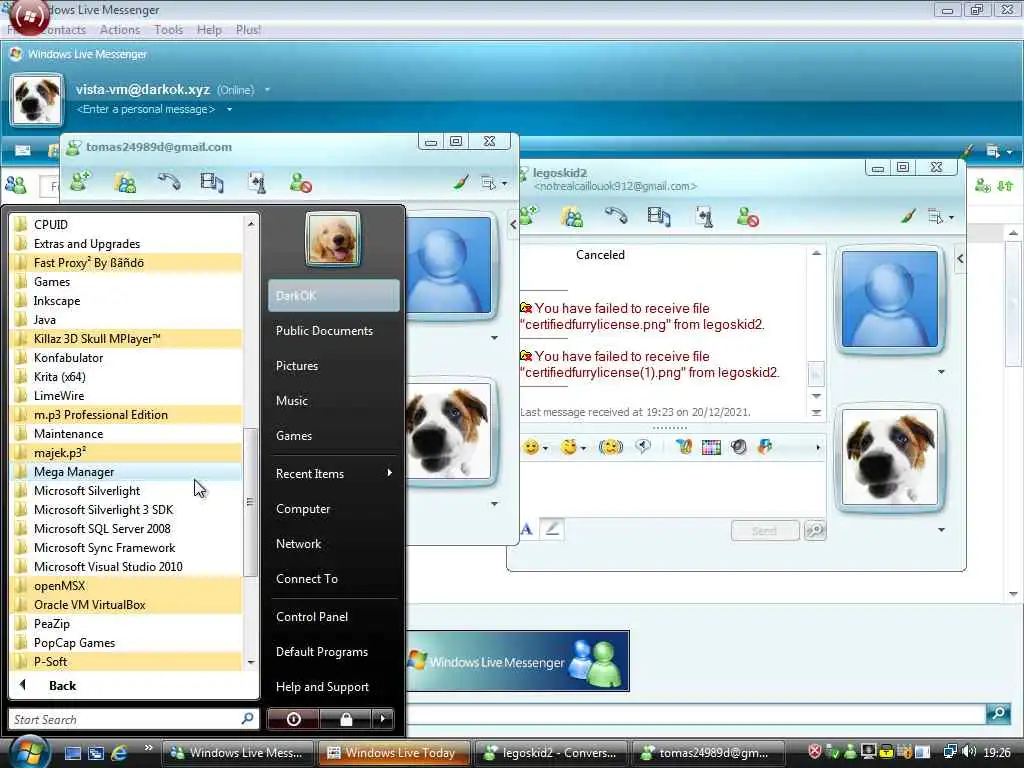Click the clock showing 19:26
This screenshot has height=768, width=1024.
pyautogui.click(x=997, y=753)
